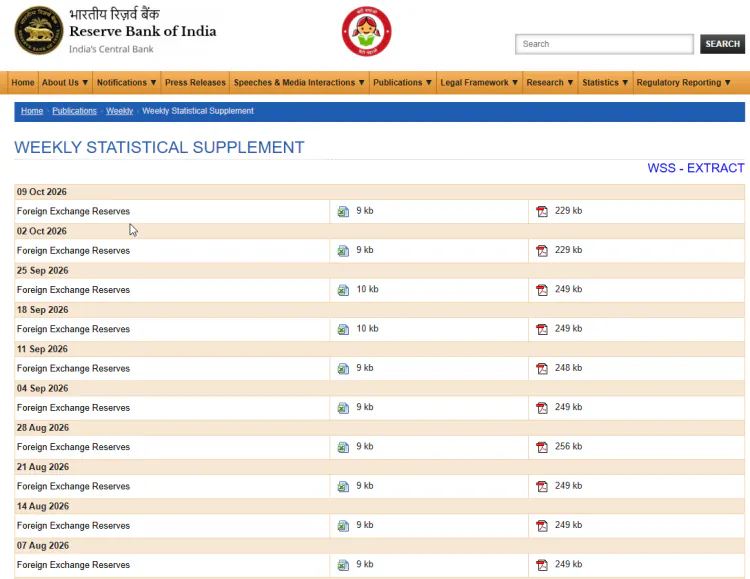Open the PDF file for 09 Oct 2026
The image size is (750, 579).
541,211
